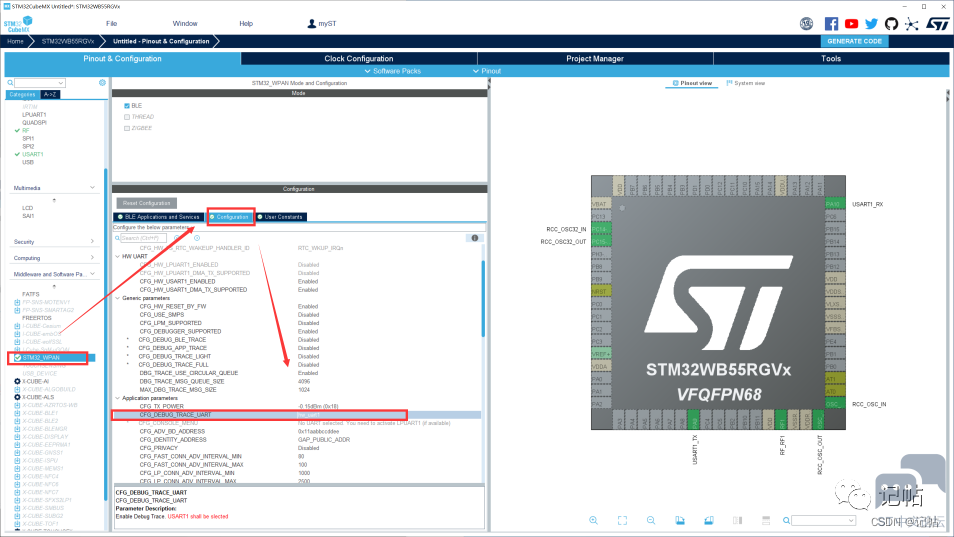This screenshot has width=954, height=537.
Task: Click the rotate counter-clockwise chip icon
Action: point(709,521)
